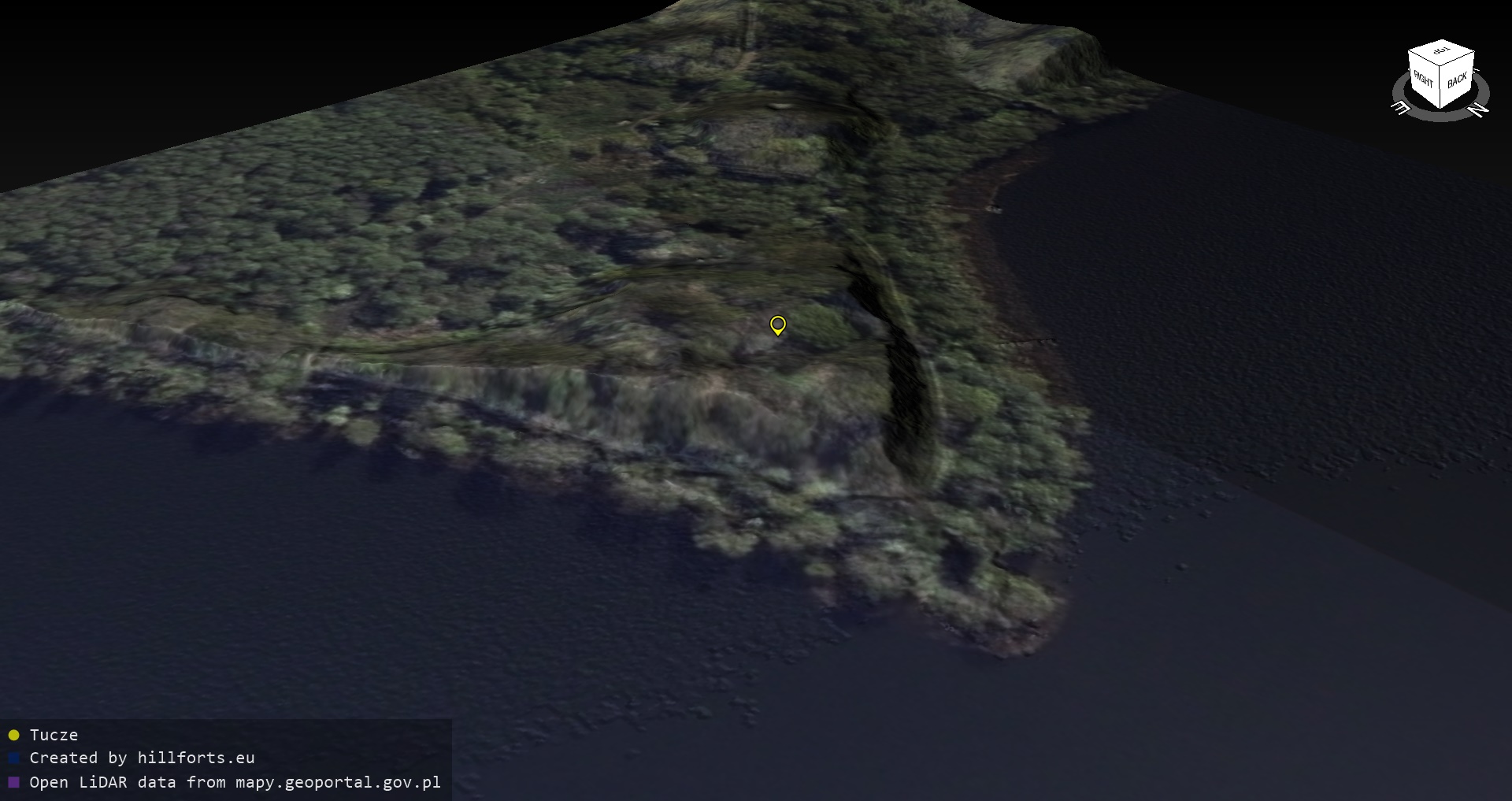This screenshot has height=801, width=1512.
Task: Open the Created by hillforts.eu link
Action: tap(142, 758)
